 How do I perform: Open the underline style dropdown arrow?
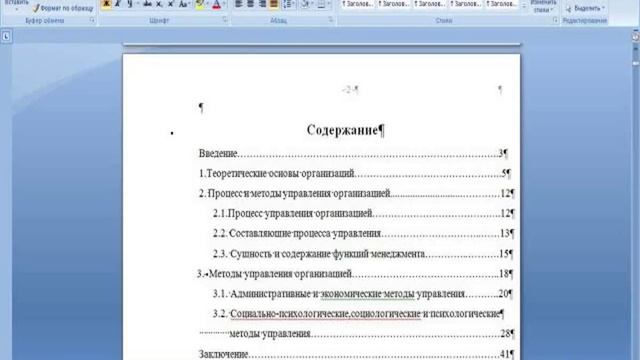coord(138,4)
